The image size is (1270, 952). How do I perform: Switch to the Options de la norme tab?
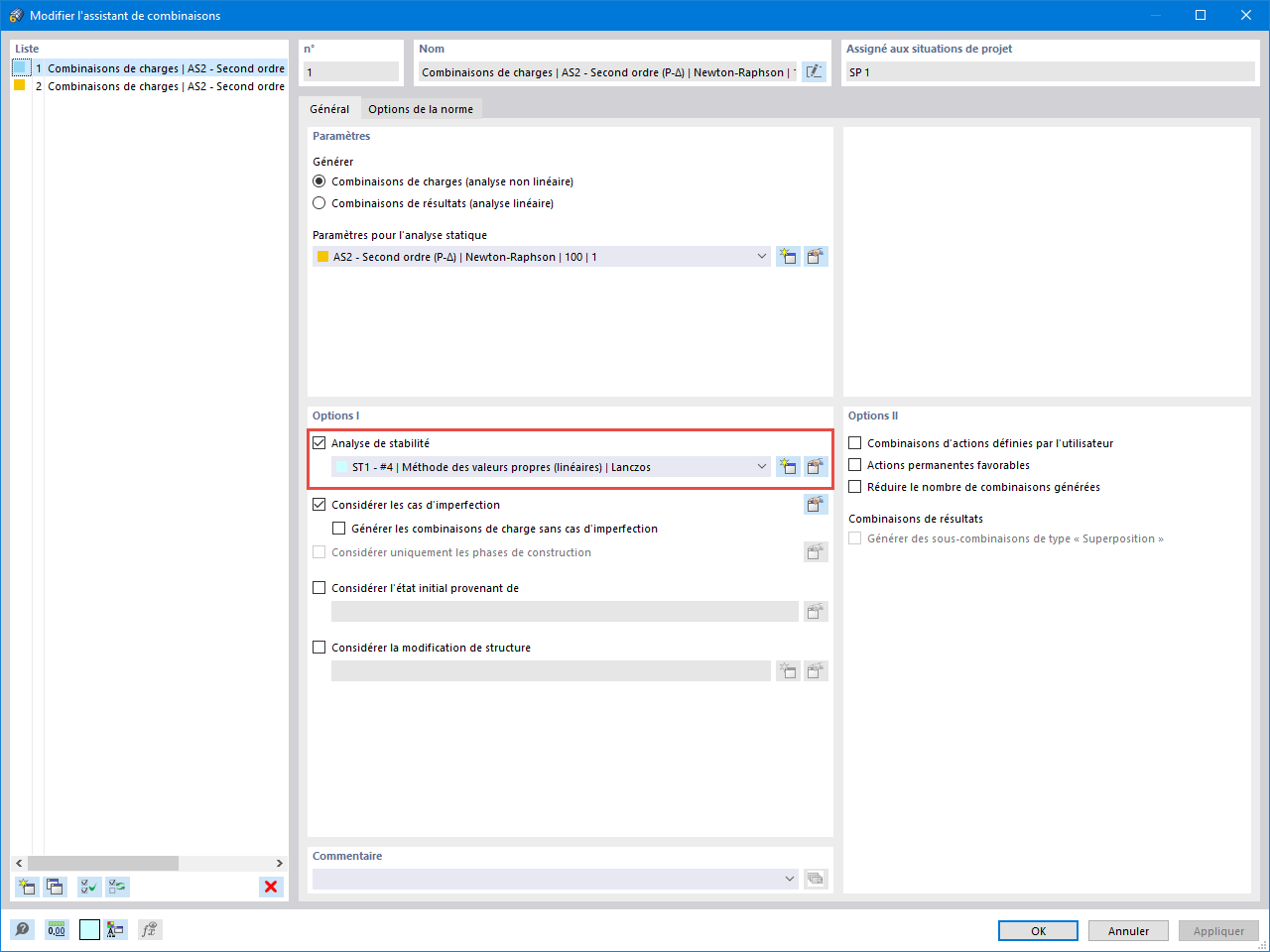click(421, 109)
